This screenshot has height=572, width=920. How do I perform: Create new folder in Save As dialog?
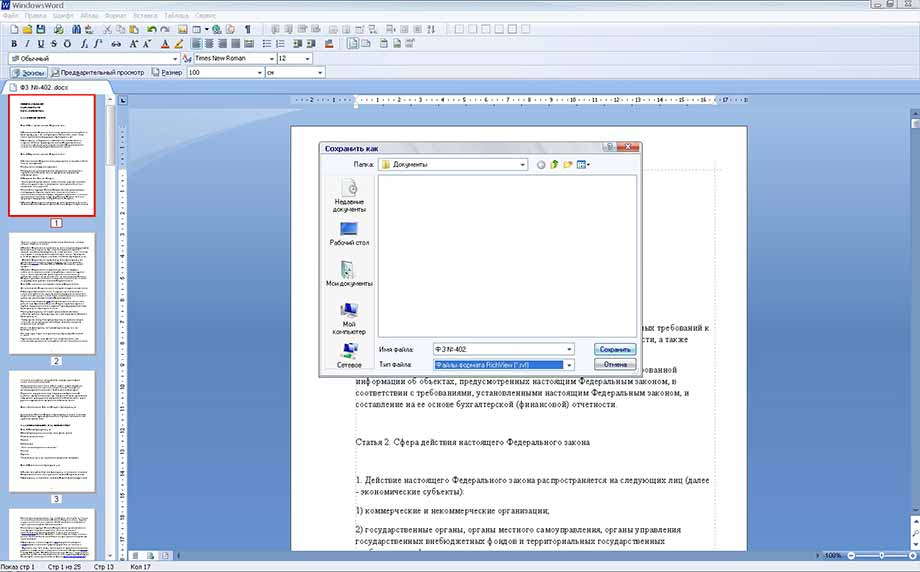567,165
